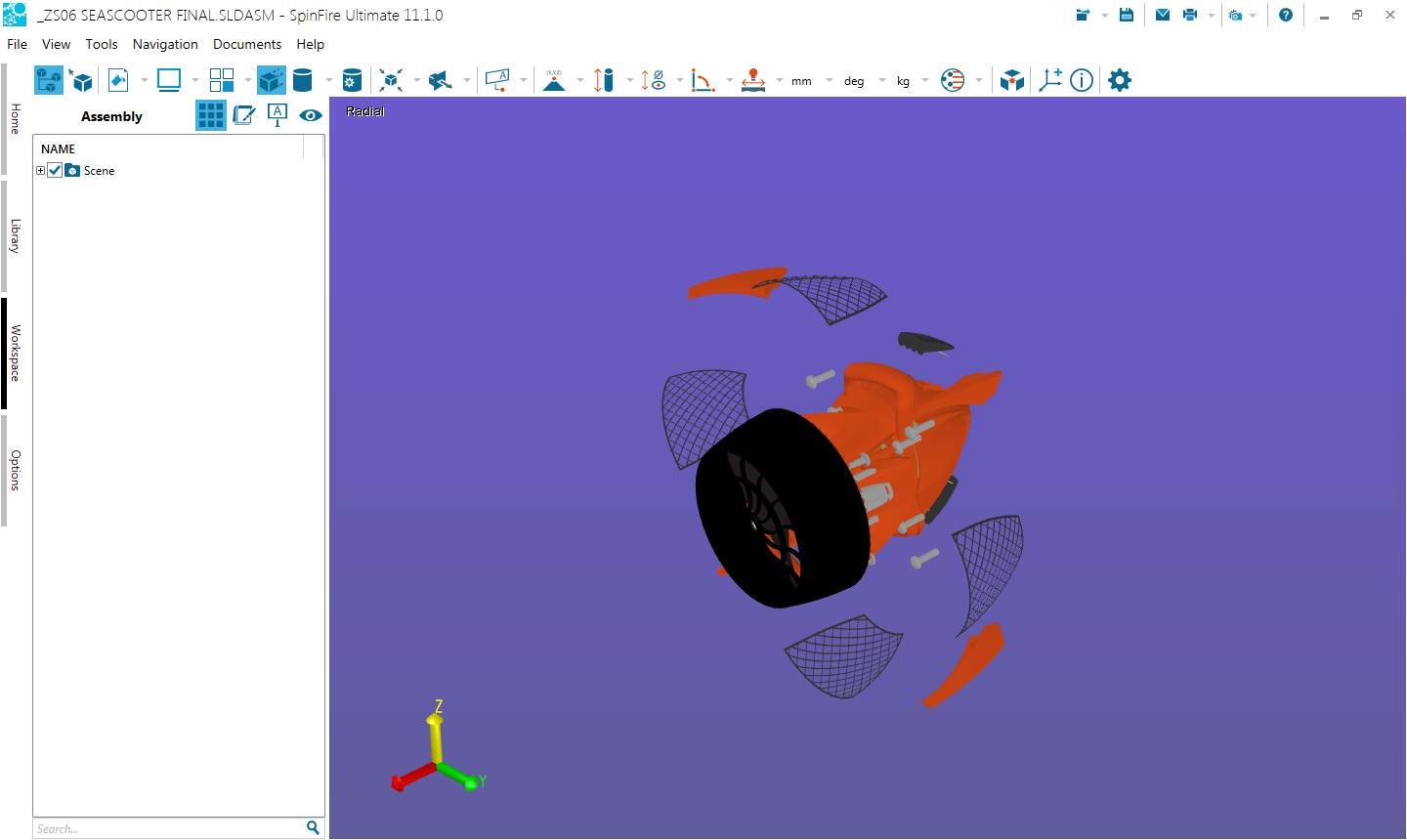This screenshot has width=1407, height=840.
Task: Open the Documents menu
Action: [247, 44]
